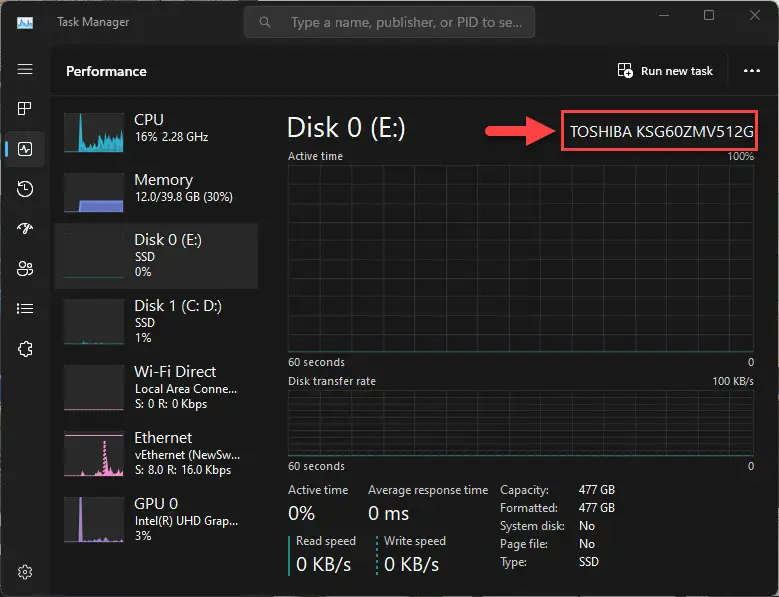
Task: Click the Read speed 0 KB/s value
Action: coord(323,564)
